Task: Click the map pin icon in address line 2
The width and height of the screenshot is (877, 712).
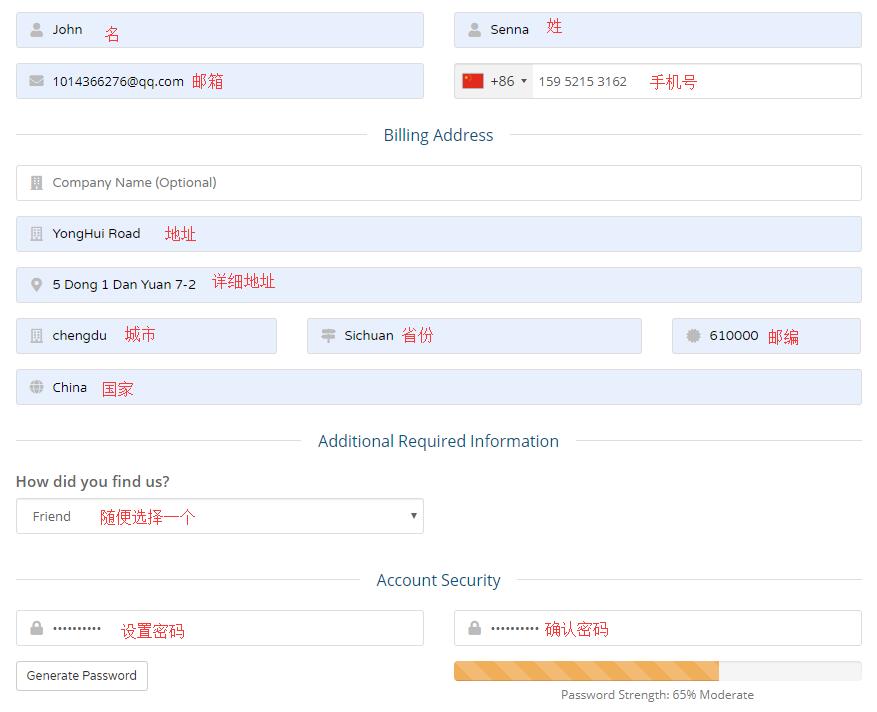Action: tap(36, 285)
